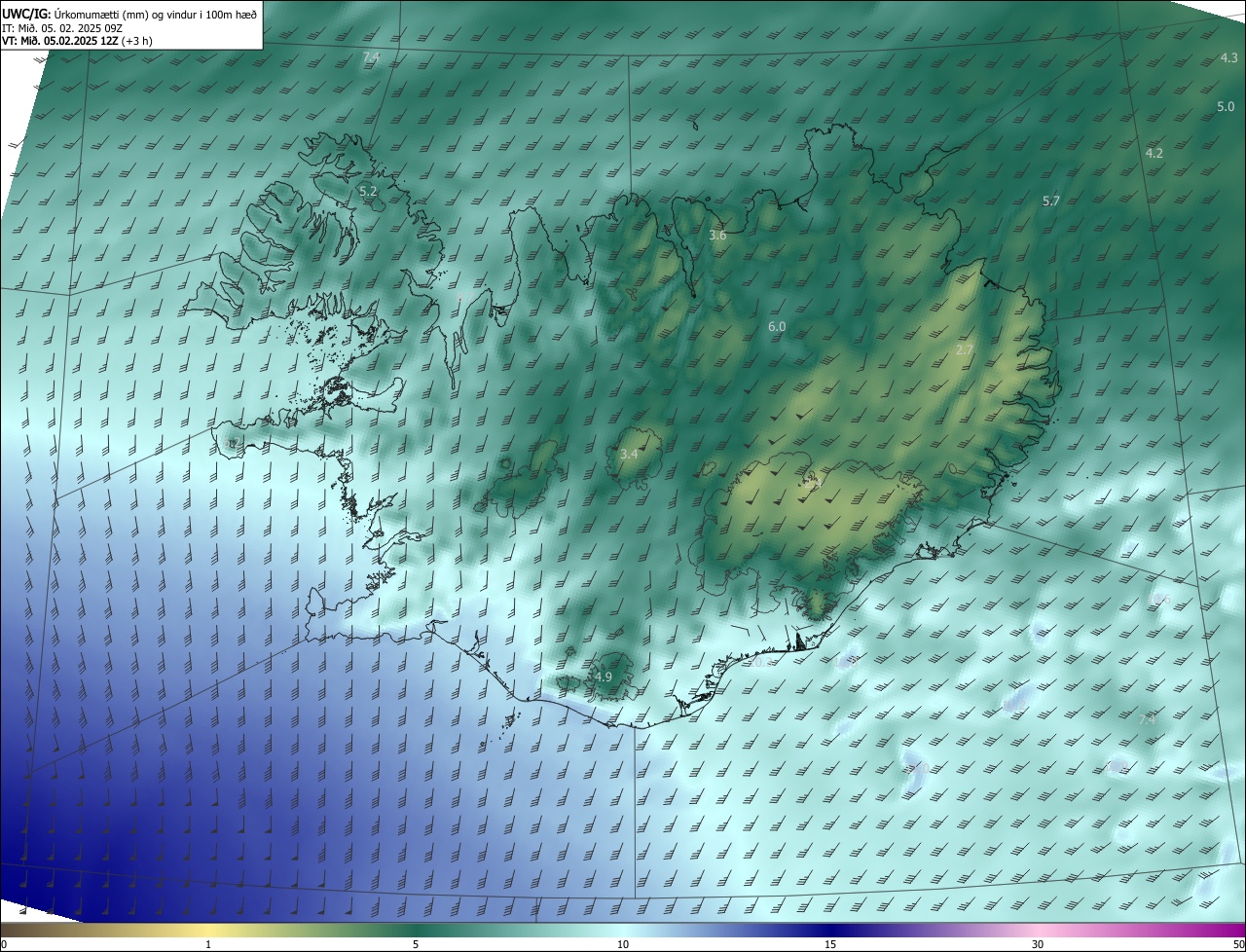Viewport: 1246px width, 952px height.
Task: Click the 3.4 value on the central glacier
Action: tap(629, 454)
